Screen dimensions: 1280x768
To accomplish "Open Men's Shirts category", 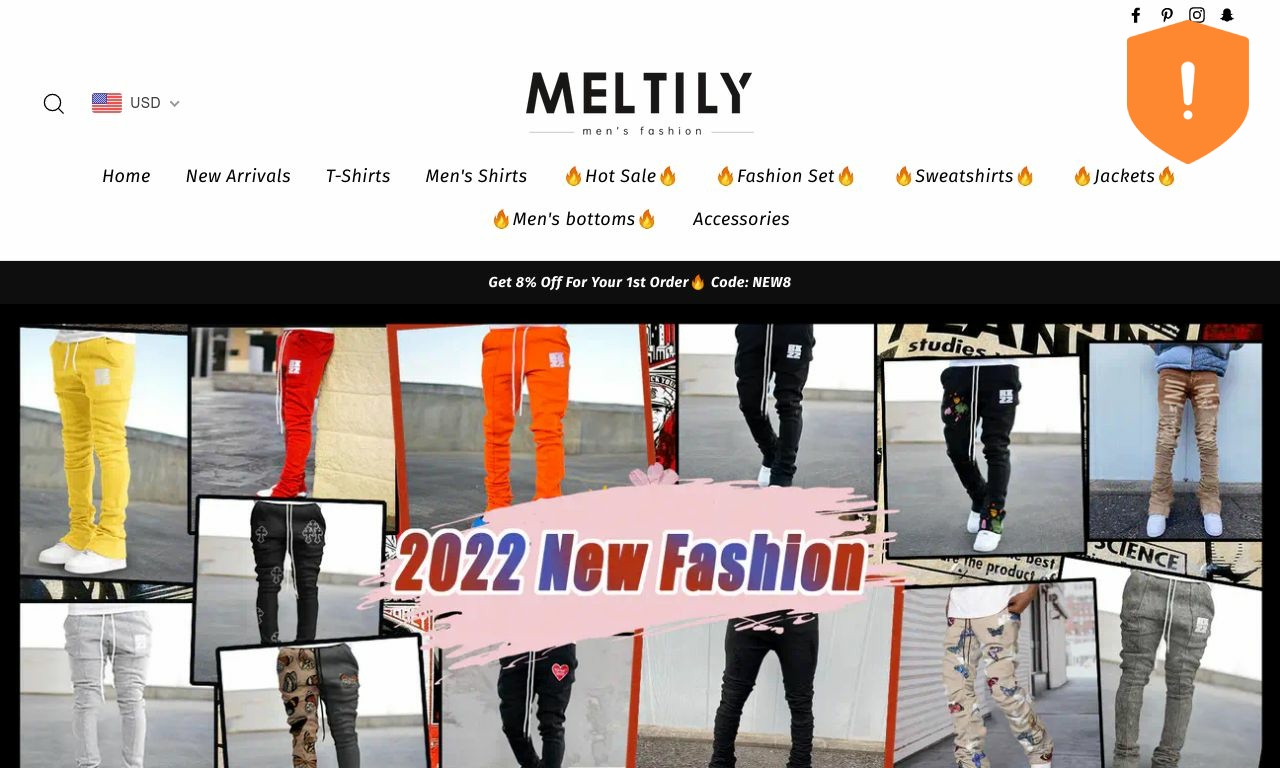I will [x=476, y=176].
